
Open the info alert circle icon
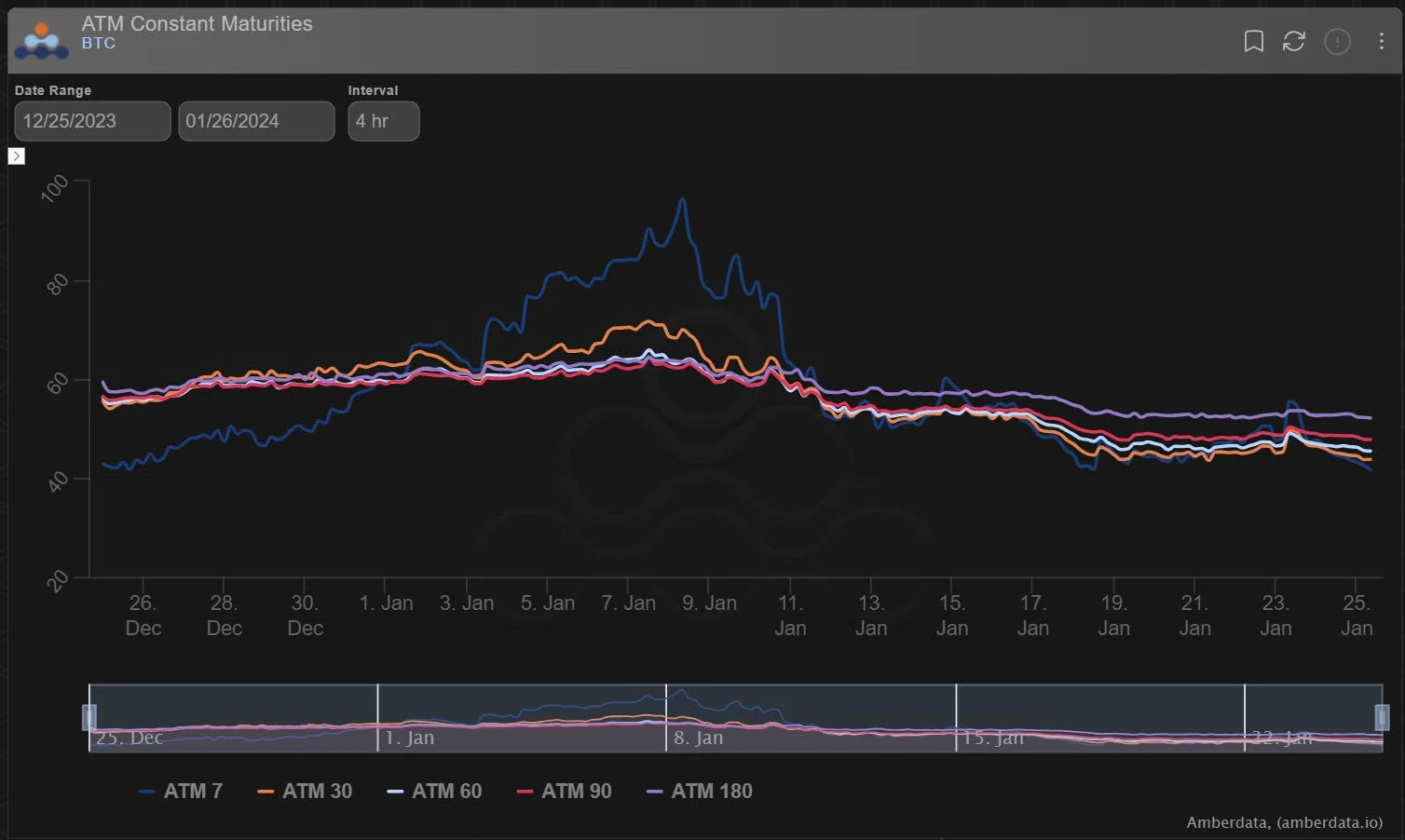[x=1337, y=41]
